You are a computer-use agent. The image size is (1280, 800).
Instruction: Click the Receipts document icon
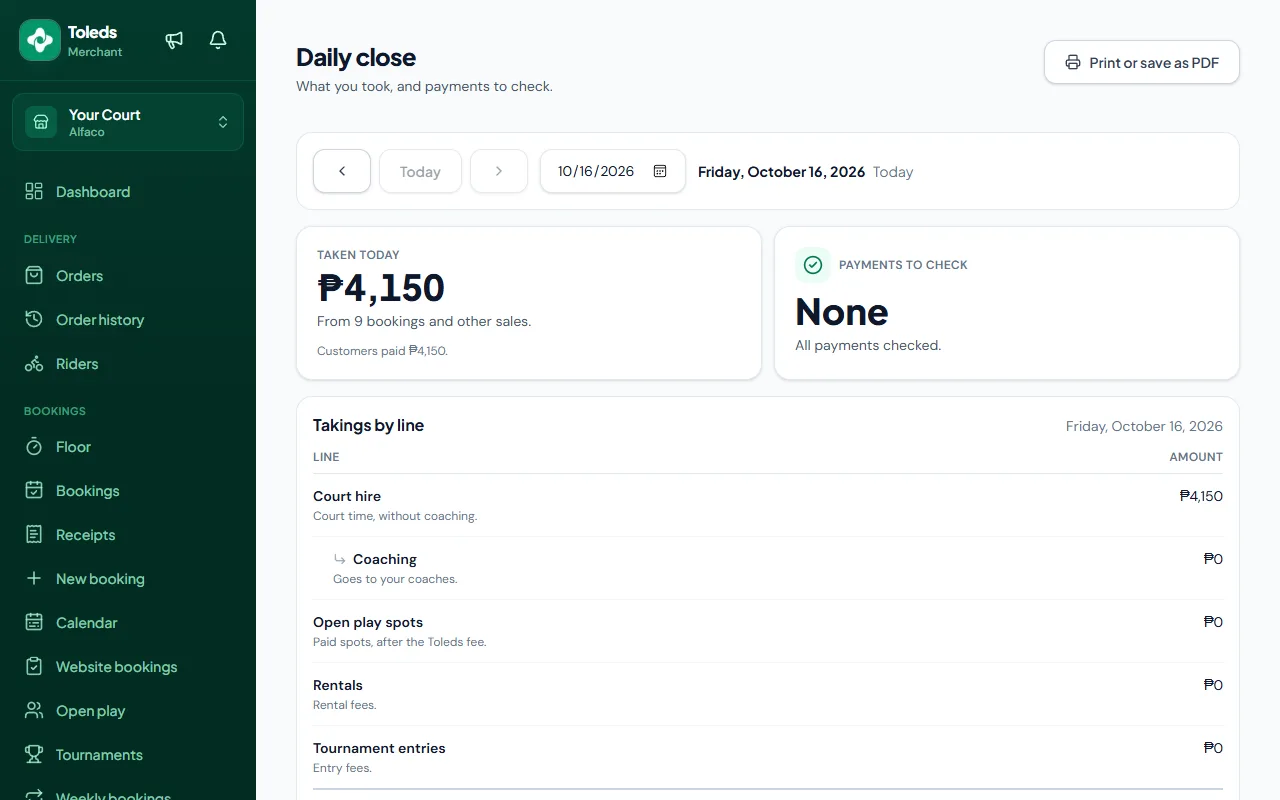(x=34, y=535)
